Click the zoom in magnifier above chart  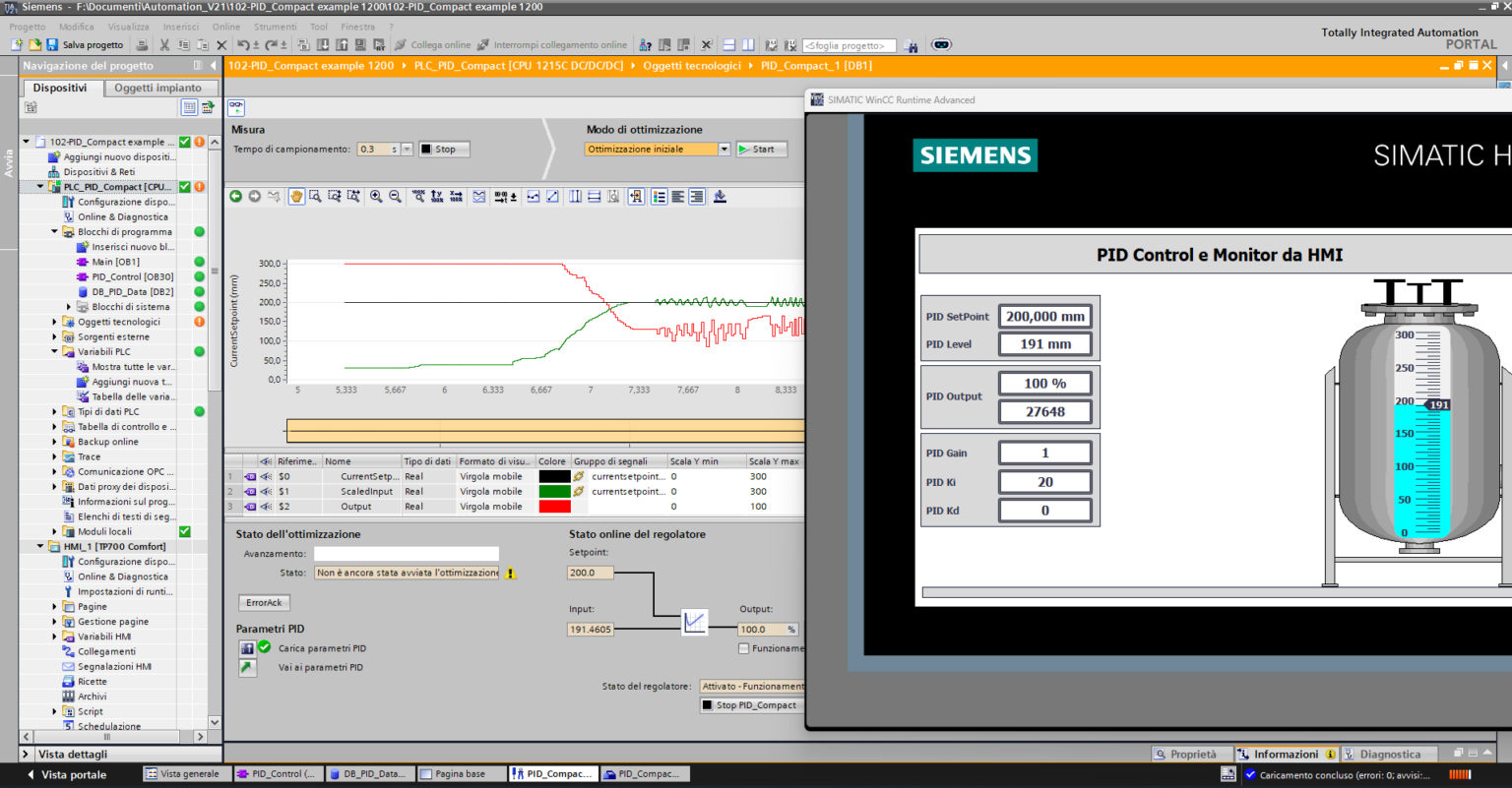(376, 197)
